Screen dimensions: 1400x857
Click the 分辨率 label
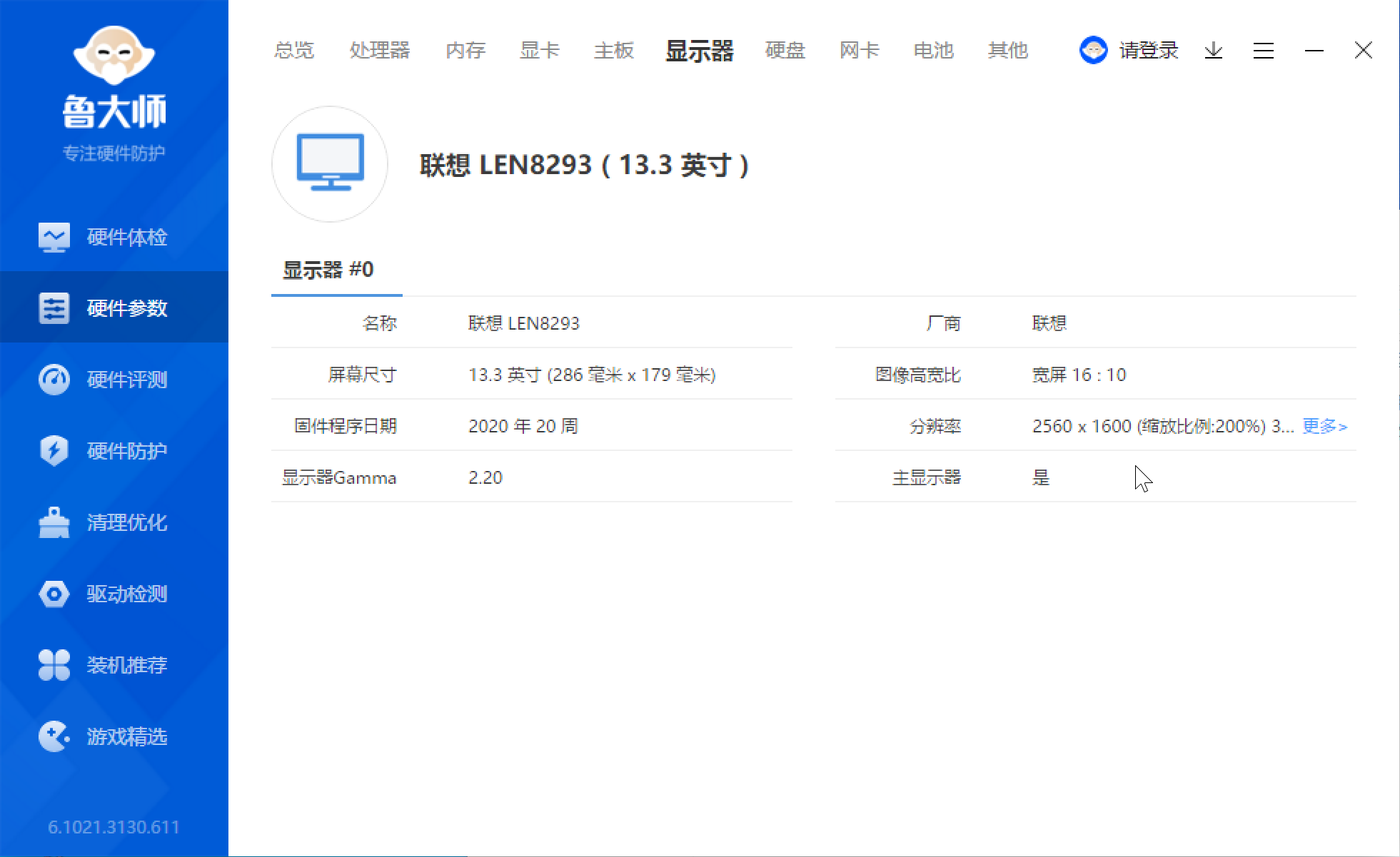pos(935,426)
